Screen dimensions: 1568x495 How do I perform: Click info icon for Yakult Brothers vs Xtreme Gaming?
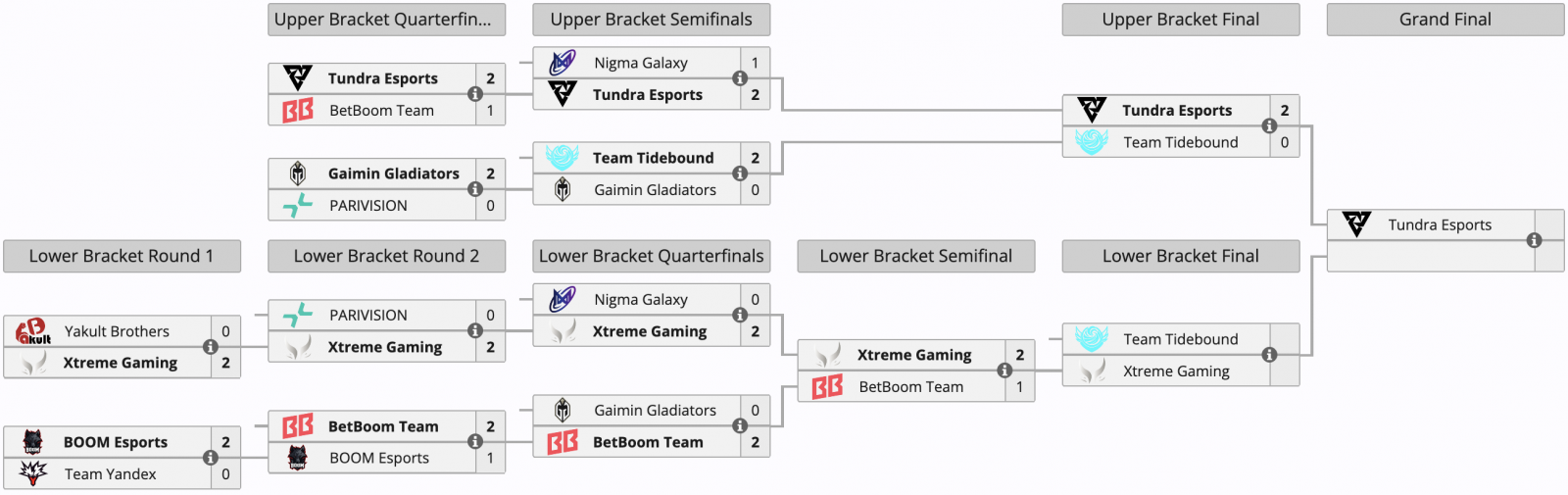click(211, 347)
